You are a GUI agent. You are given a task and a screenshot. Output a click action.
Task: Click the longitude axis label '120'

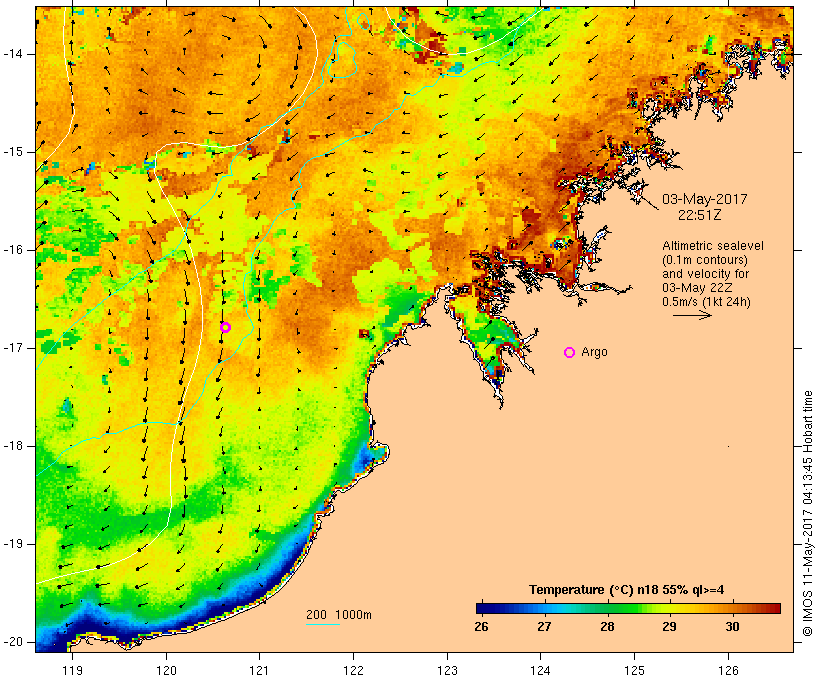166,670
